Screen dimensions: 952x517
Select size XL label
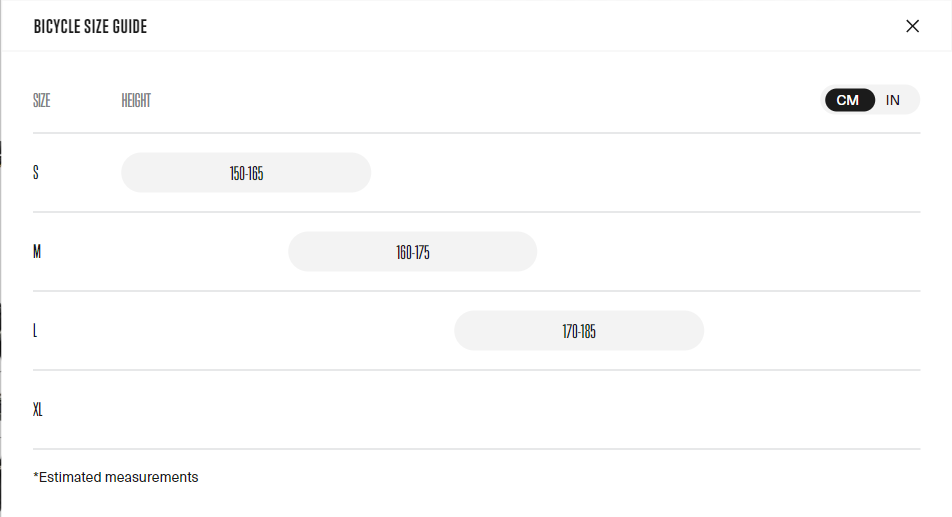point(38,410)
